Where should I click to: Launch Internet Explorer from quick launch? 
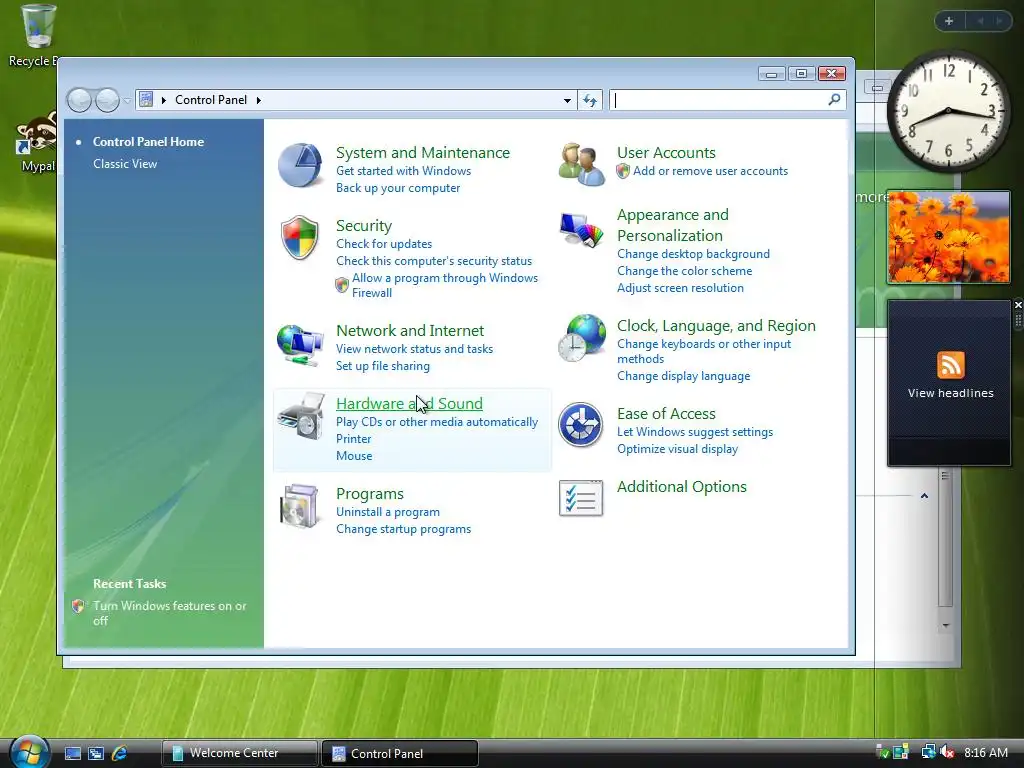click(120, 754)
